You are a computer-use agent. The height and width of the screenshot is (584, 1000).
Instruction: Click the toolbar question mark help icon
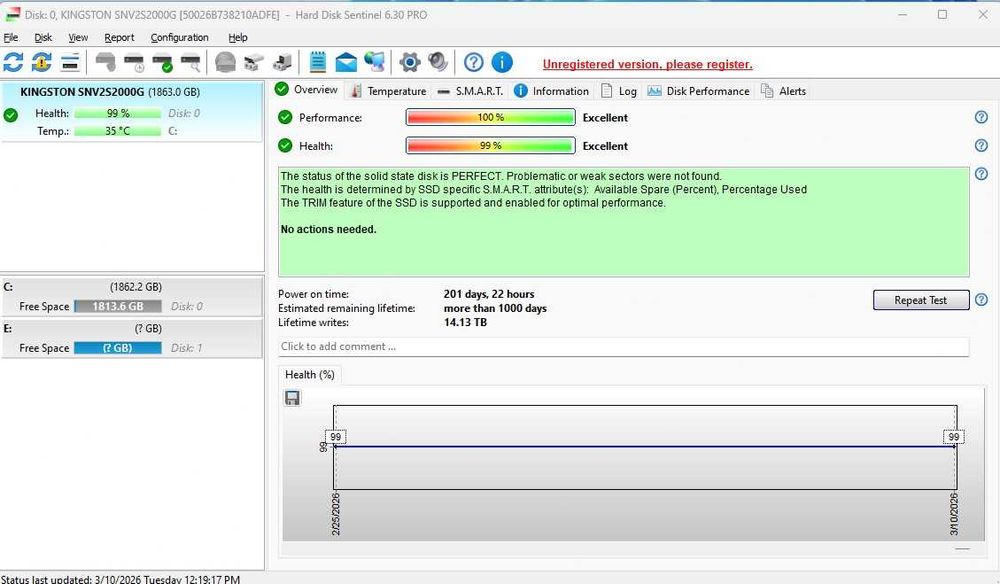473,62
